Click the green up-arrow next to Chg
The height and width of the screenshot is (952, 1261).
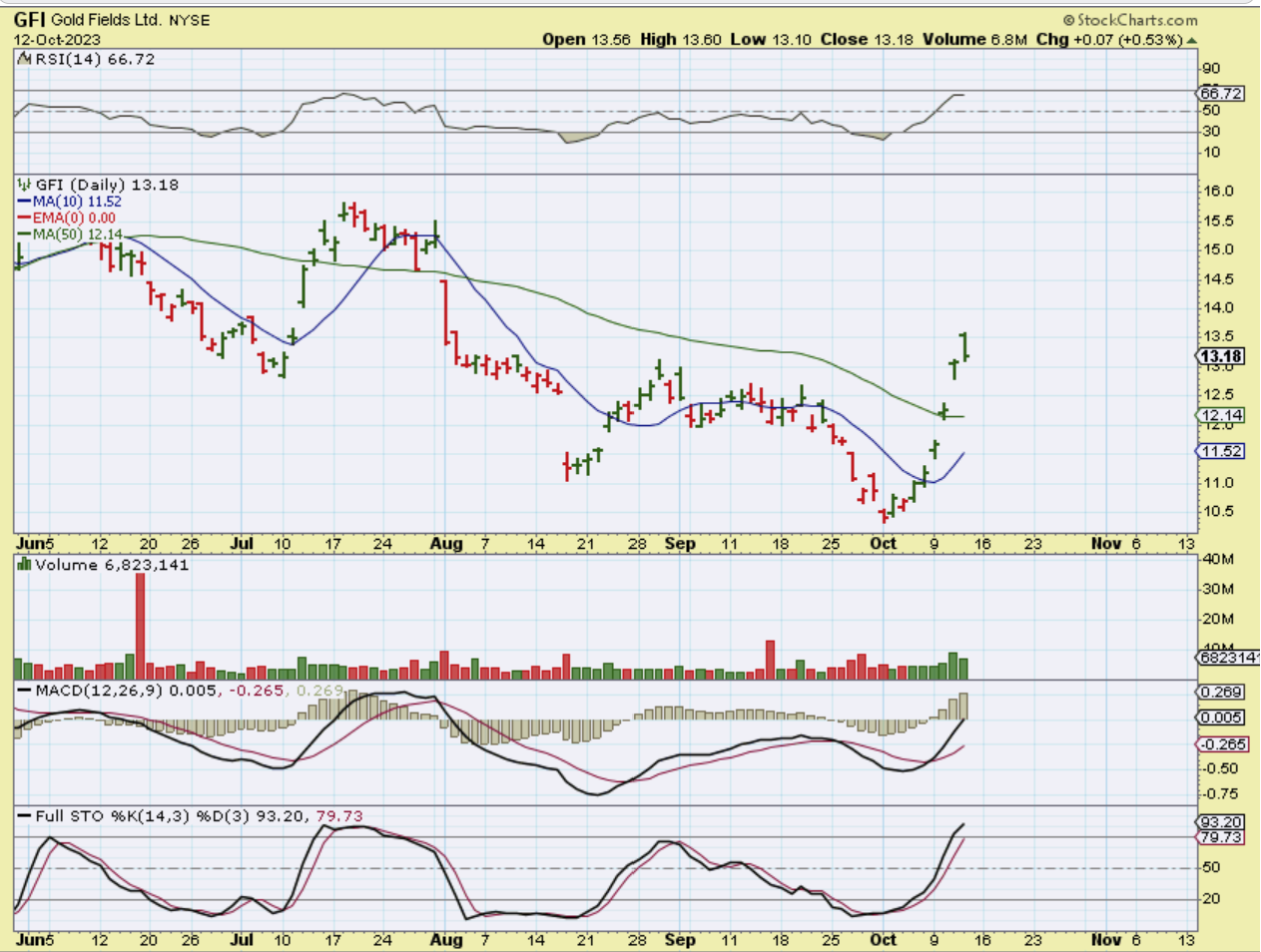click(x=1191, y=40)
